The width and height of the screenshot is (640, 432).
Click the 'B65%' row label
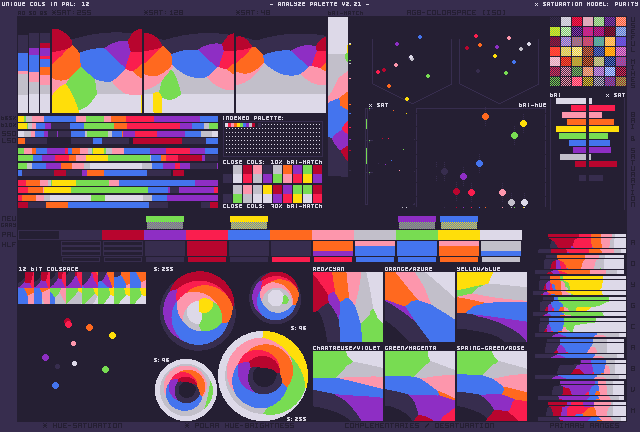(x=9, y=118)
